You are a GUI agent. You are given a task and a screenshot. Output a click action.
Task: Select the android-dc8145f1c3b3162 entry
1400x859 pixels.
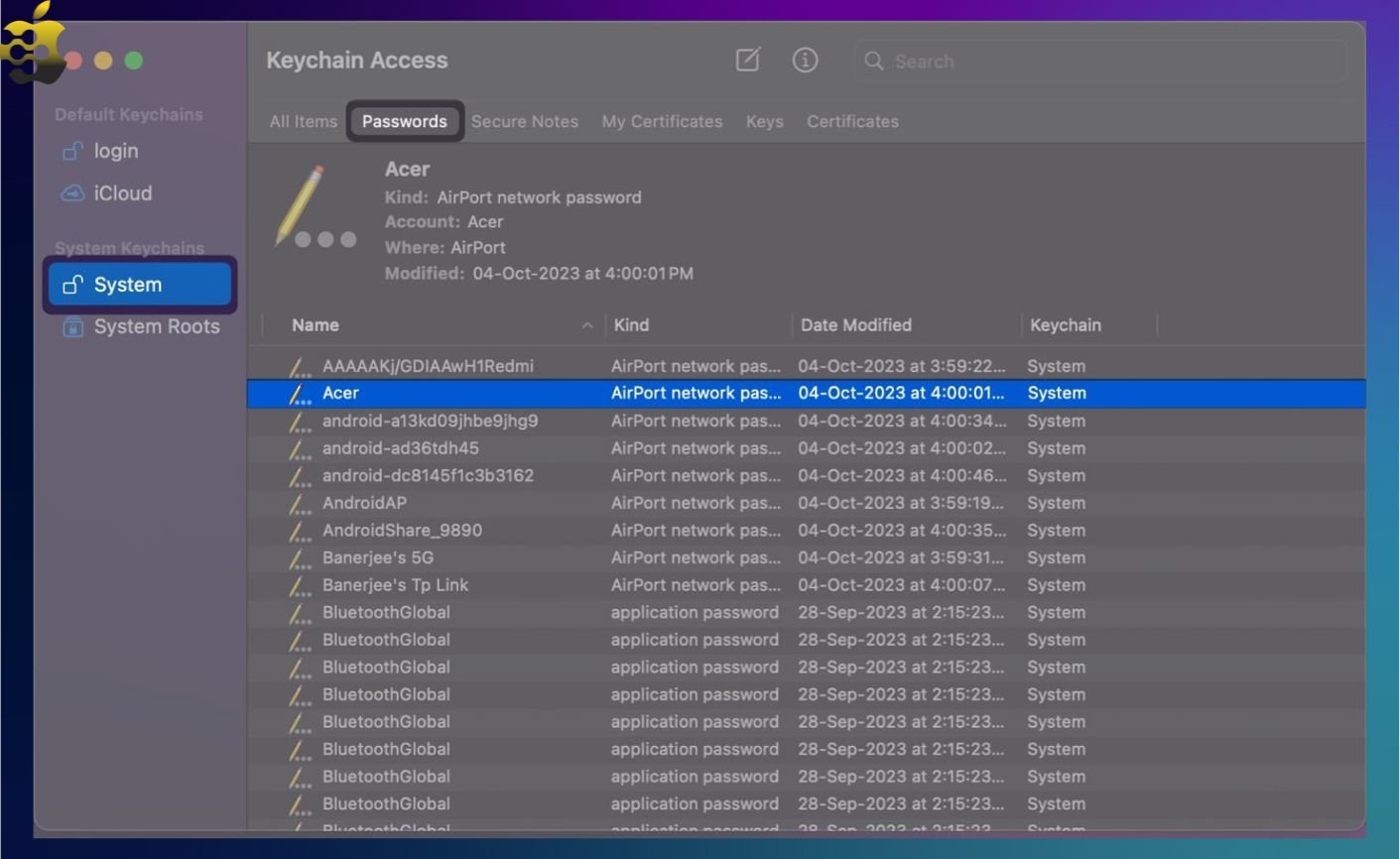click(806, 476)
